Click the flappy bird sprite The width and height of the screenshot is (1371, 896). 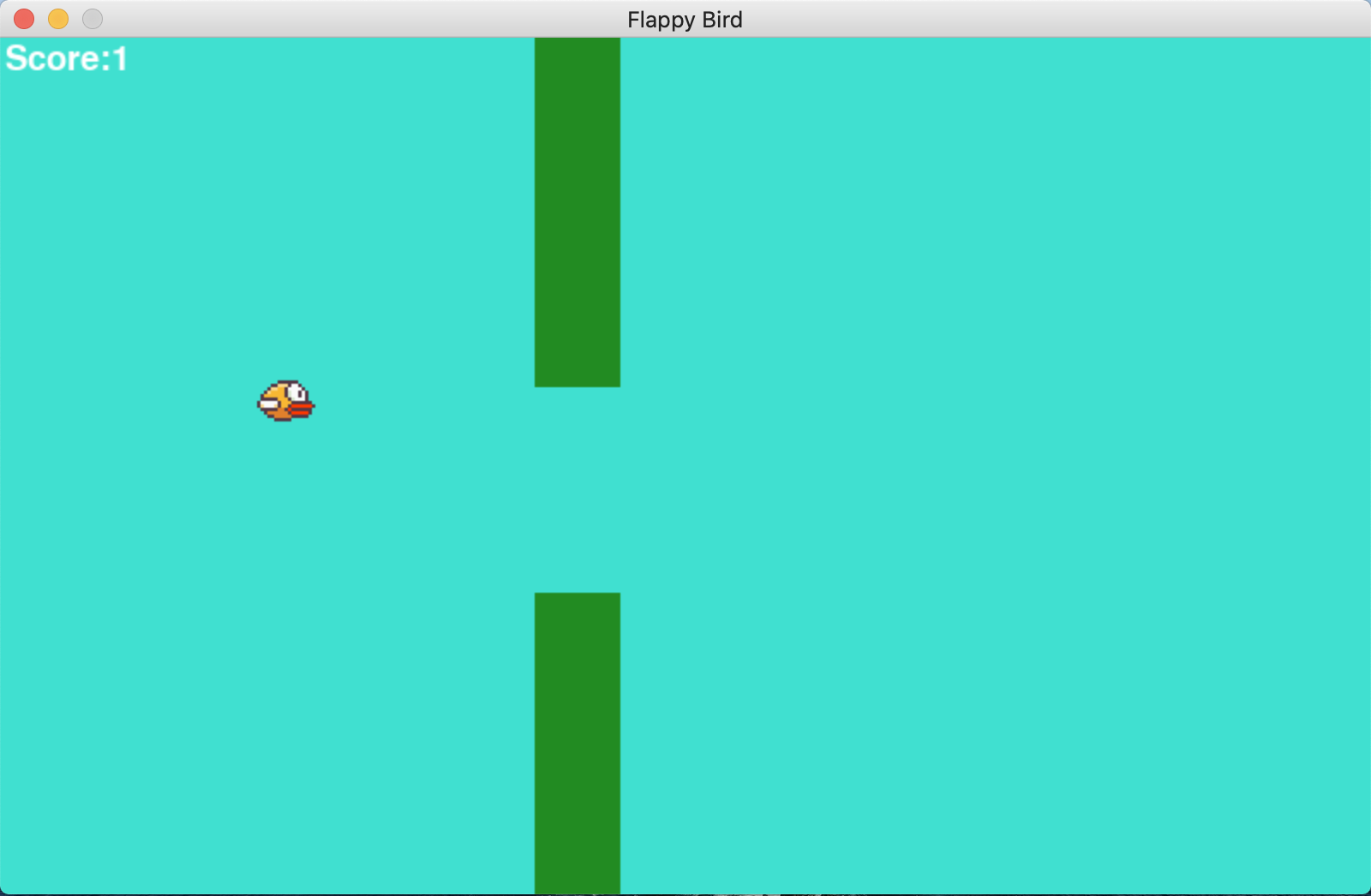coord(286,401)
